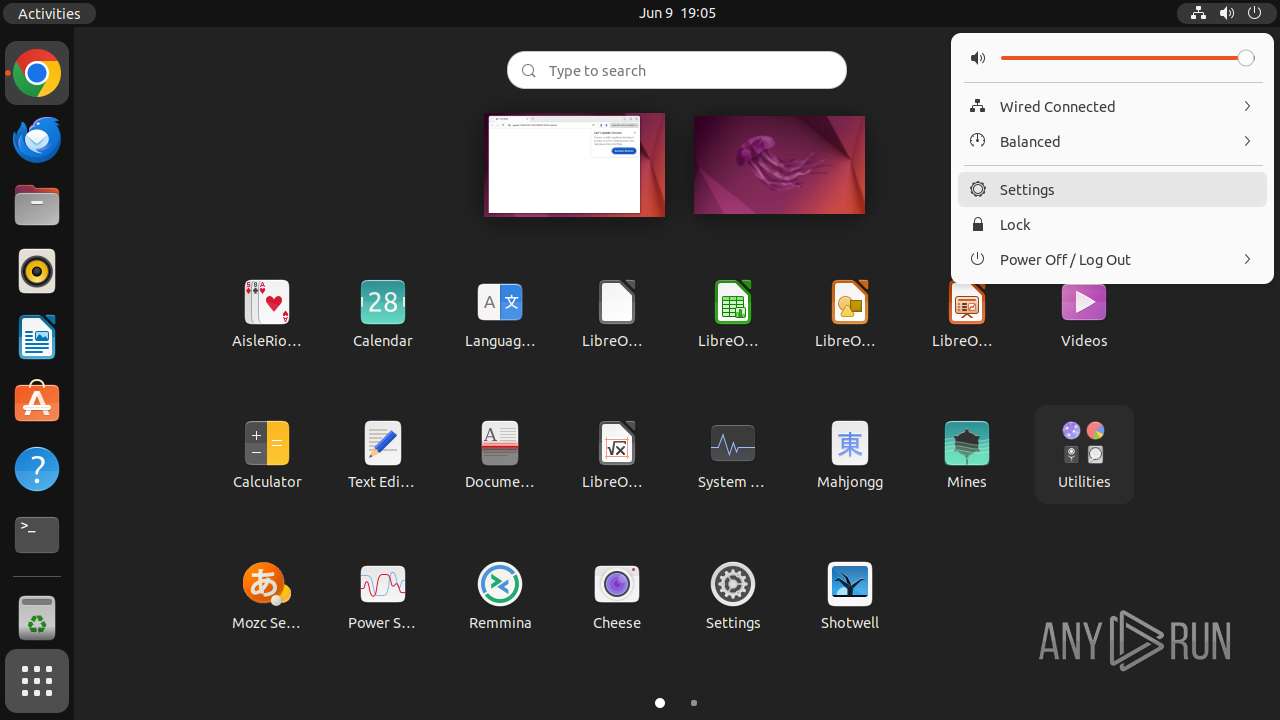Launch LibreOffice Calc green spreadsheet icon
Image resolution: width=1280 pixels, height=720 pixels.
pos(733,314)
